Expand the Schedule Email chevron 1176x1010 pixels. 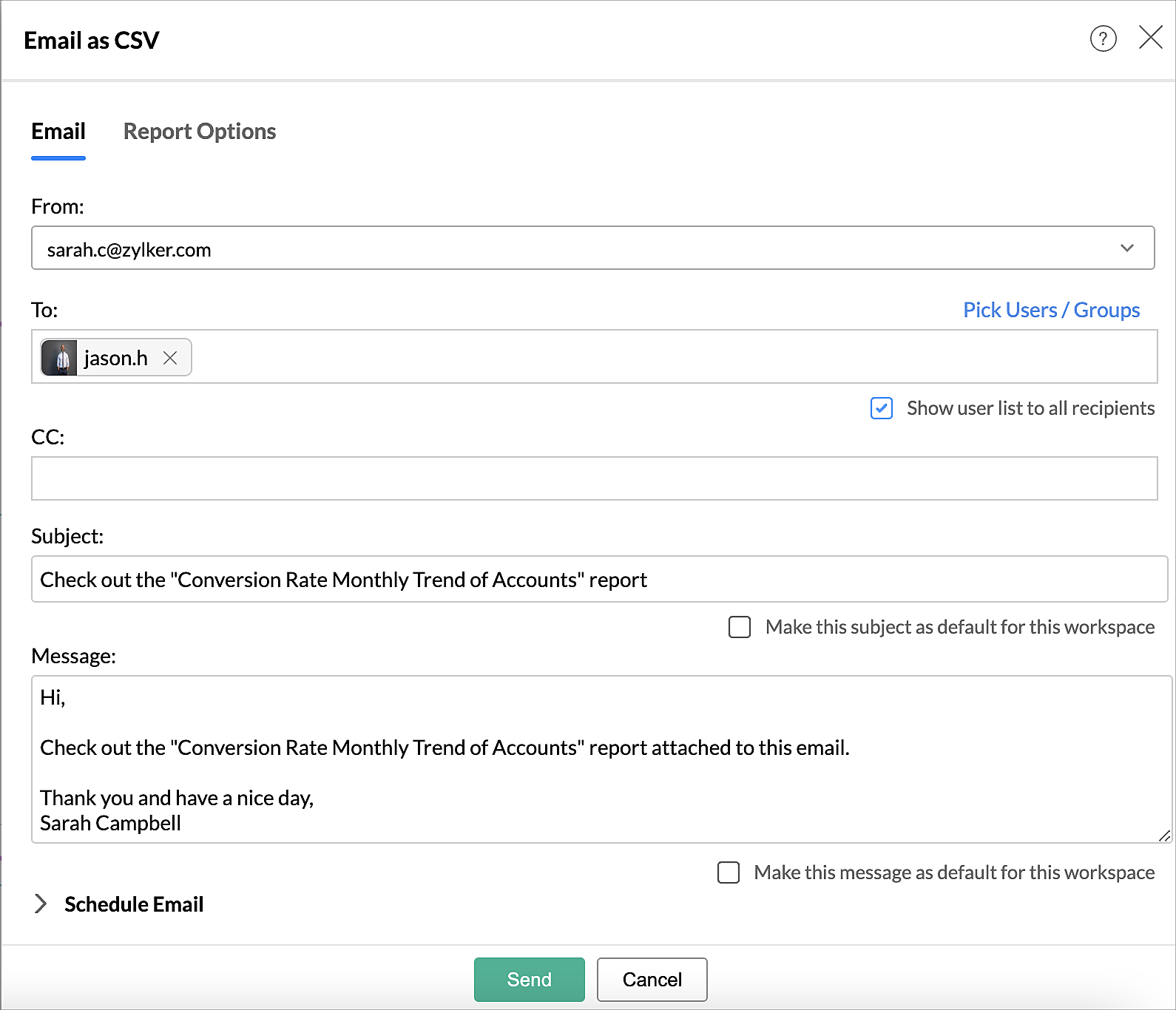[41, 904]
